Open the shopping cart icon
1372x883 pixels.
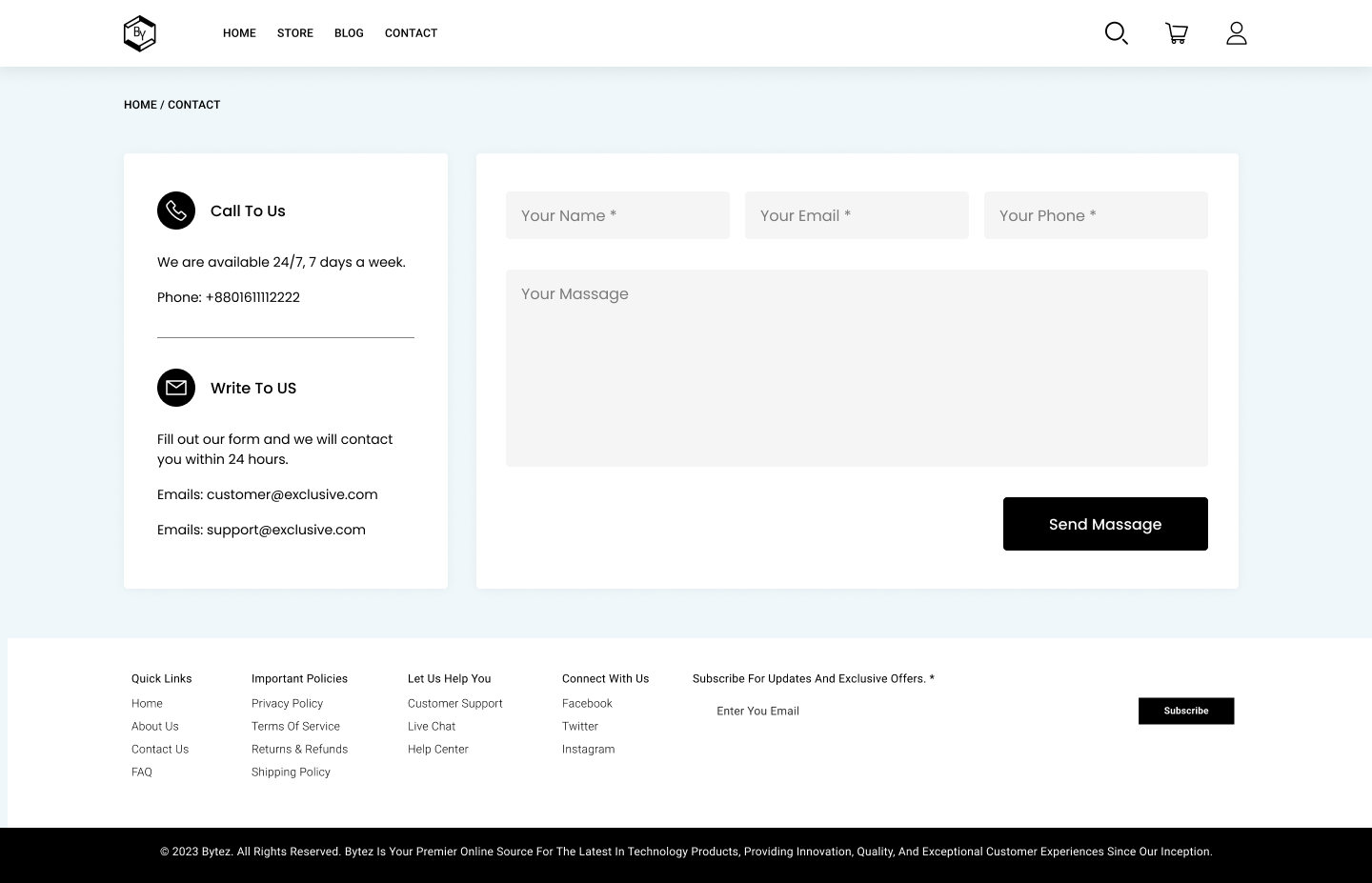[1177, 33]
